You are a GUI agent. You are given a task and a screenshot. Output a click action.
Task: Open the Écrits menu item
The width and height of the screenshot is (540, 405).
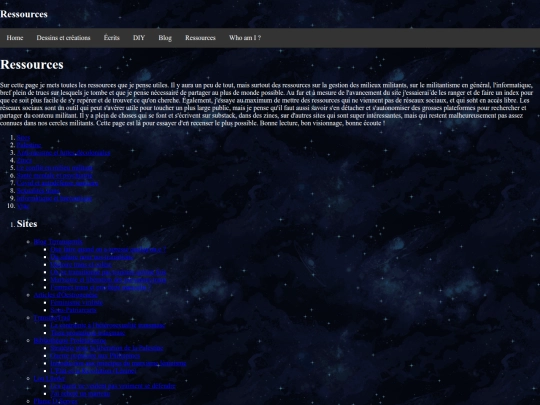[112, 38]
